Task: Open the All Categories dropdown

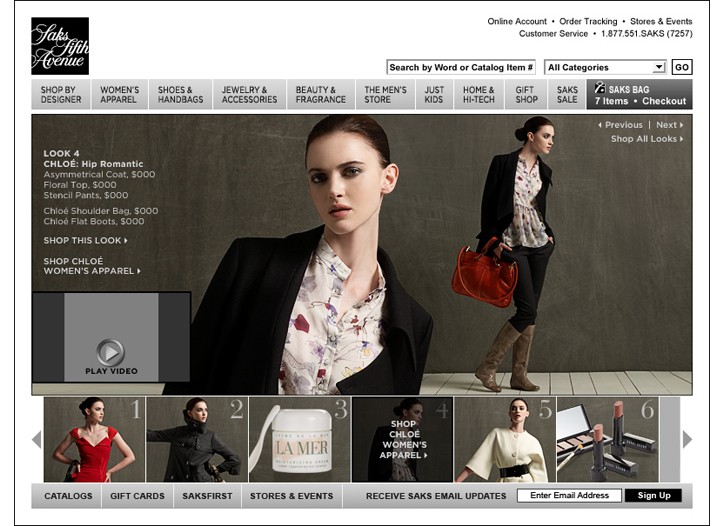Action: pos(605,67)
